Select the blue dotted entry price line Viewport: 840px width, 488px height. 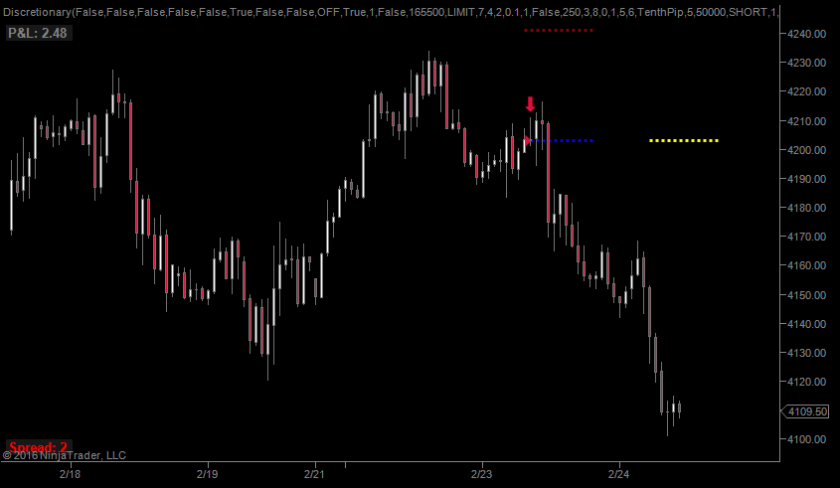562,140
